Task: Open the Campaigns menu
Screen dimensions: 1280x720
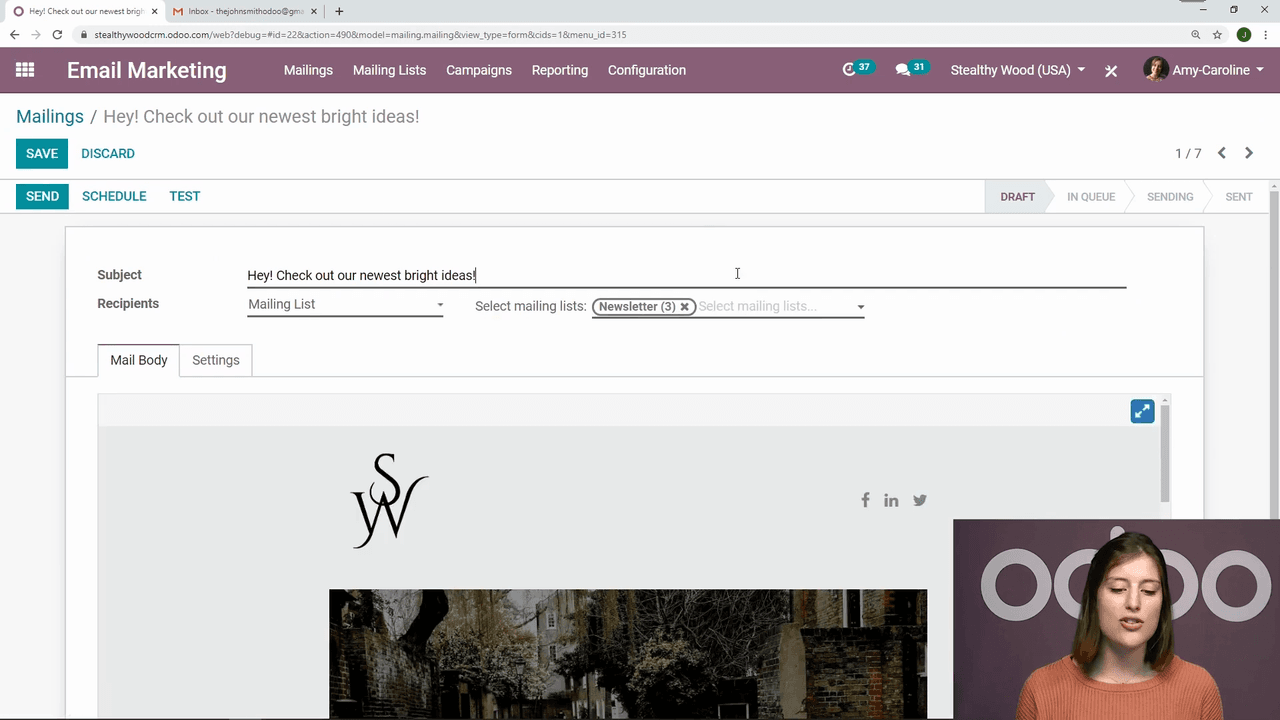Action: point(479,70)
